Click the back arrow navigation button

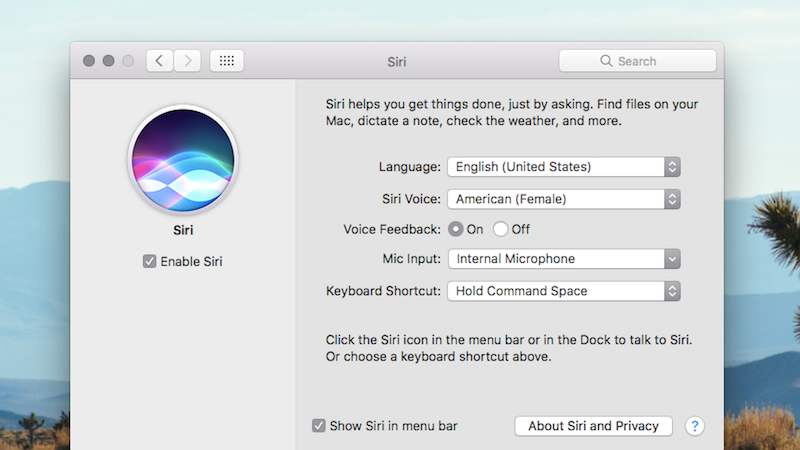click(160, 61)
